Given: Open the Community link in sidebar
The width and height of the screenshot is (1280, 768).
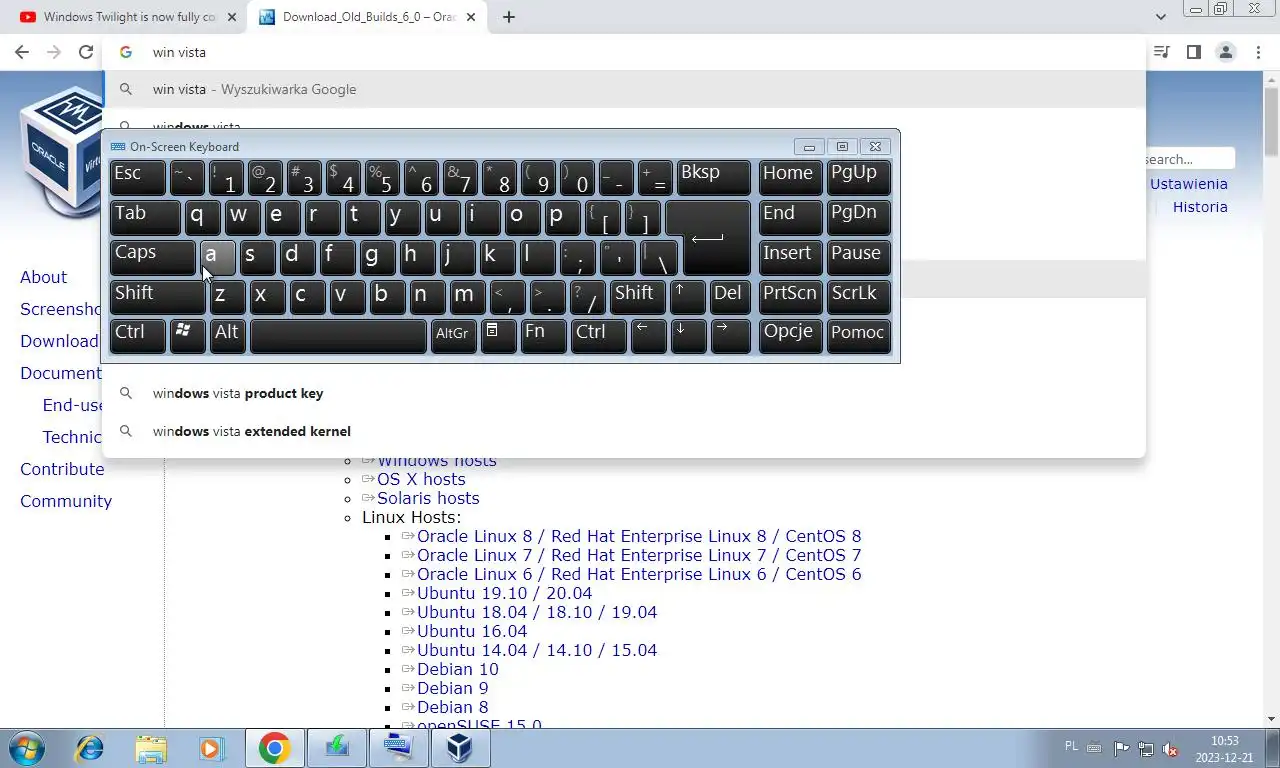Looking at the screenshot, I should point(66,501).
